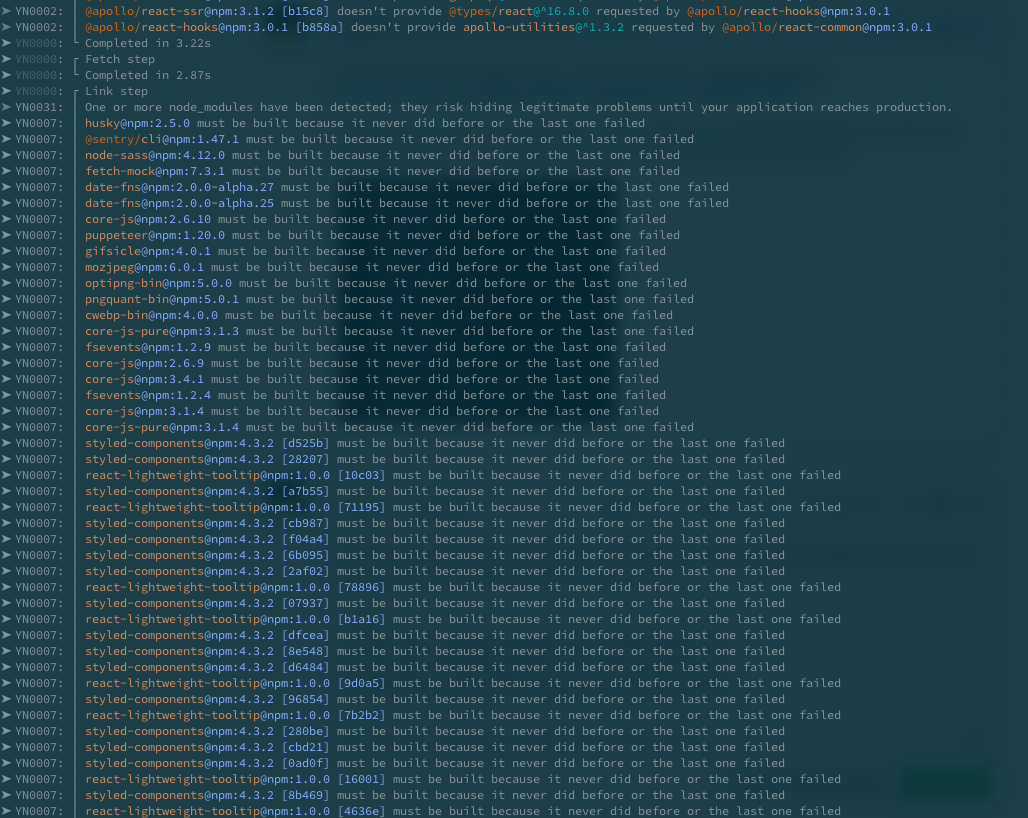
Task: Click the [d525b] styled-components hash
Action: tap(306, 443)
